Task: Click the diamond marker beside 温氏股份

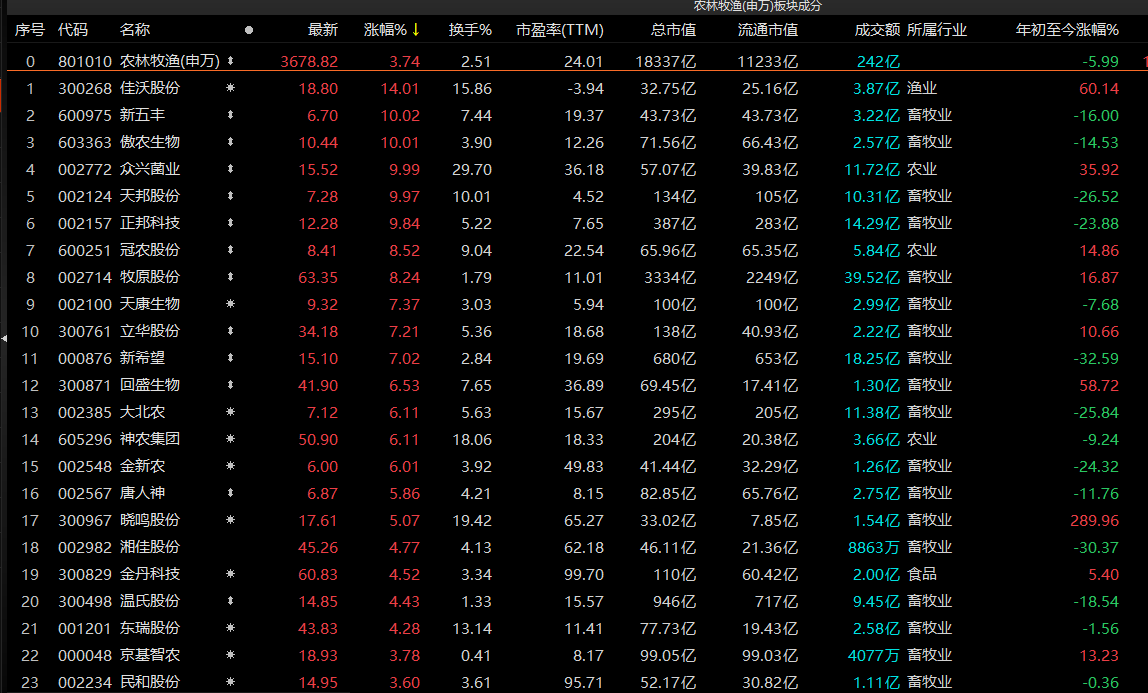Action: [x=230, y=601]
